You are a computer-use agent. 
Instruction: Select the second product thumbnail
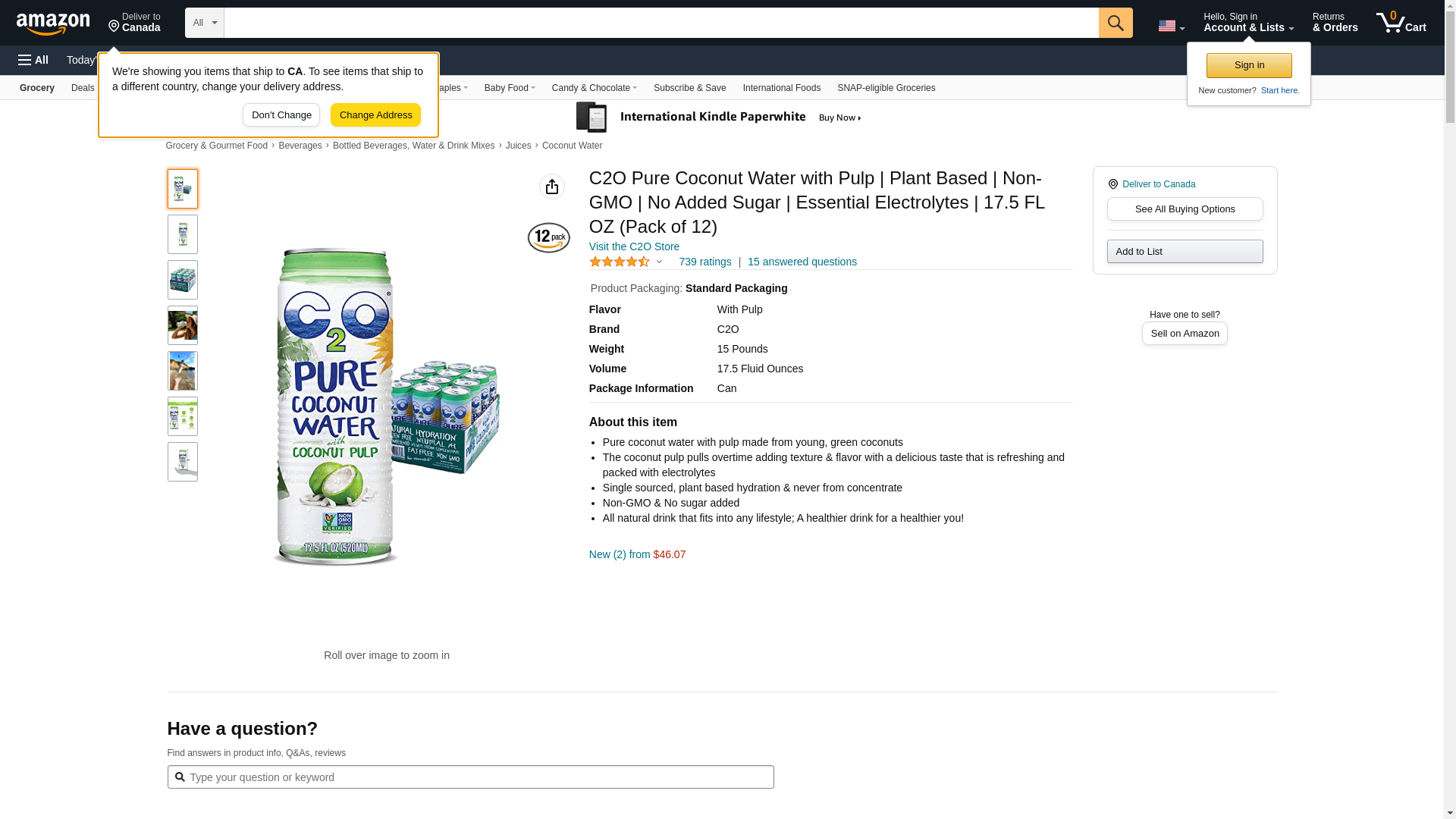(183, 234)
